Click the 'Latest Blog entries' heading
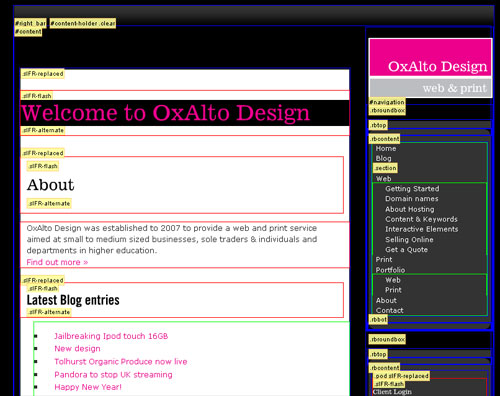Image resolution: width=500 pixels, height=396 pixels. 73,300
